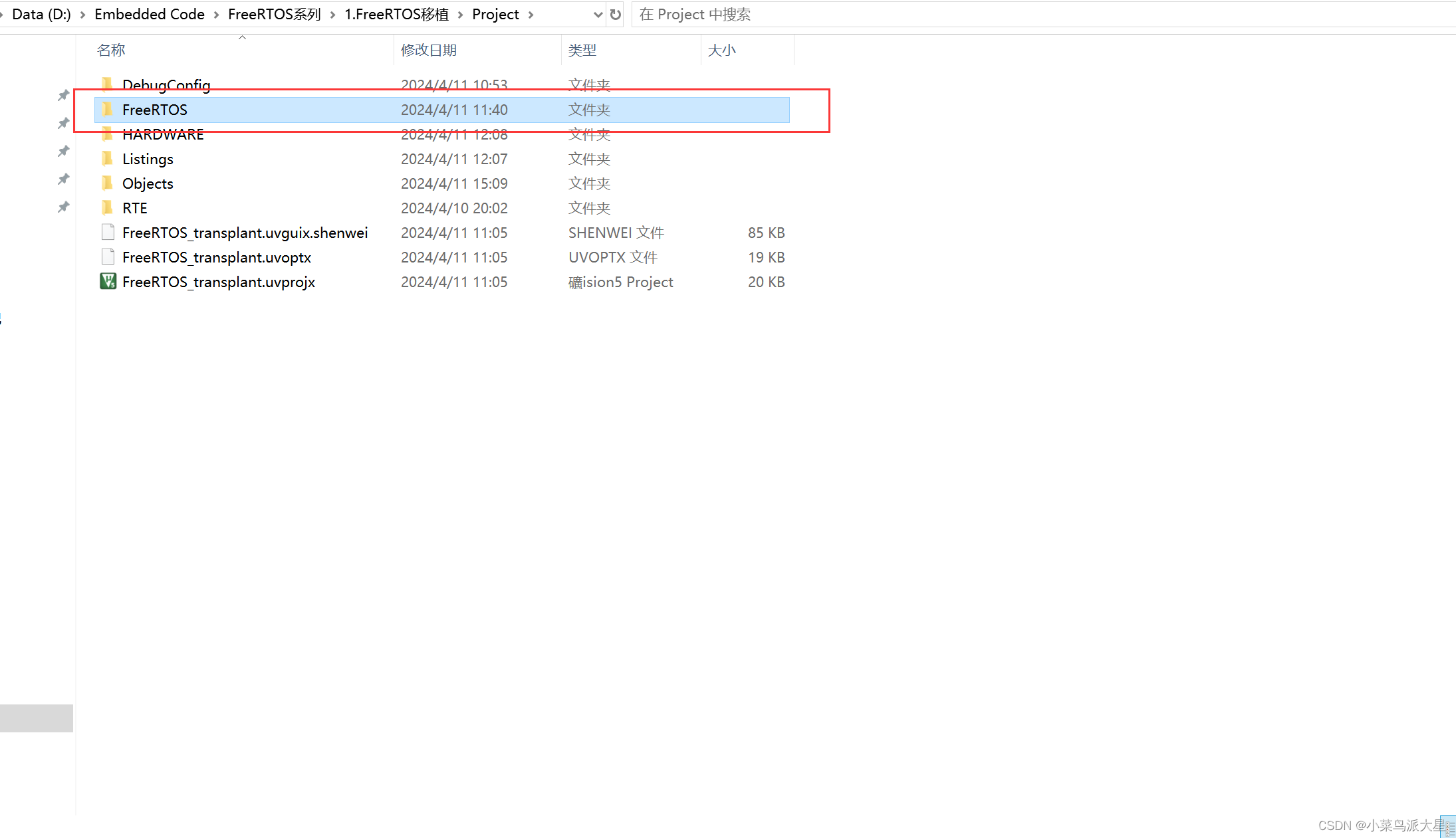Select the FreeRTOS folder name
1456x838 pixels.
click(155, 110)
